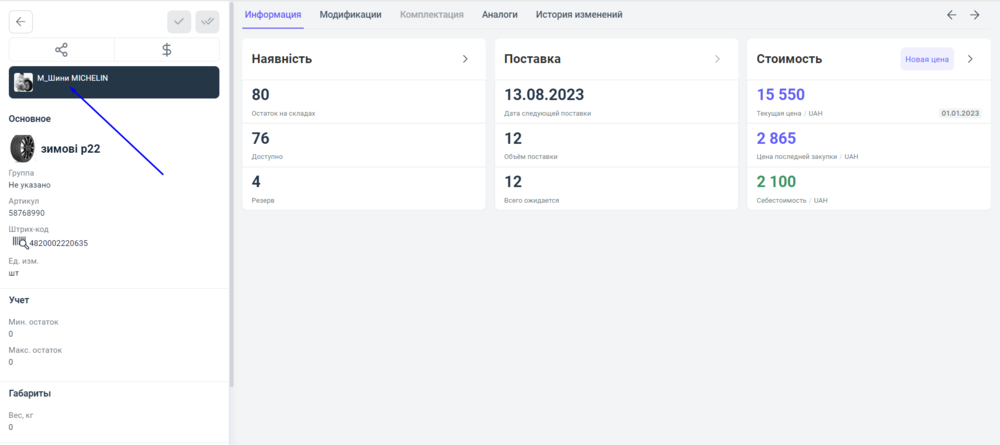Go to next item with right arrow
Image resolution: width=1000 pixels, height=445 pixels.
975,15
